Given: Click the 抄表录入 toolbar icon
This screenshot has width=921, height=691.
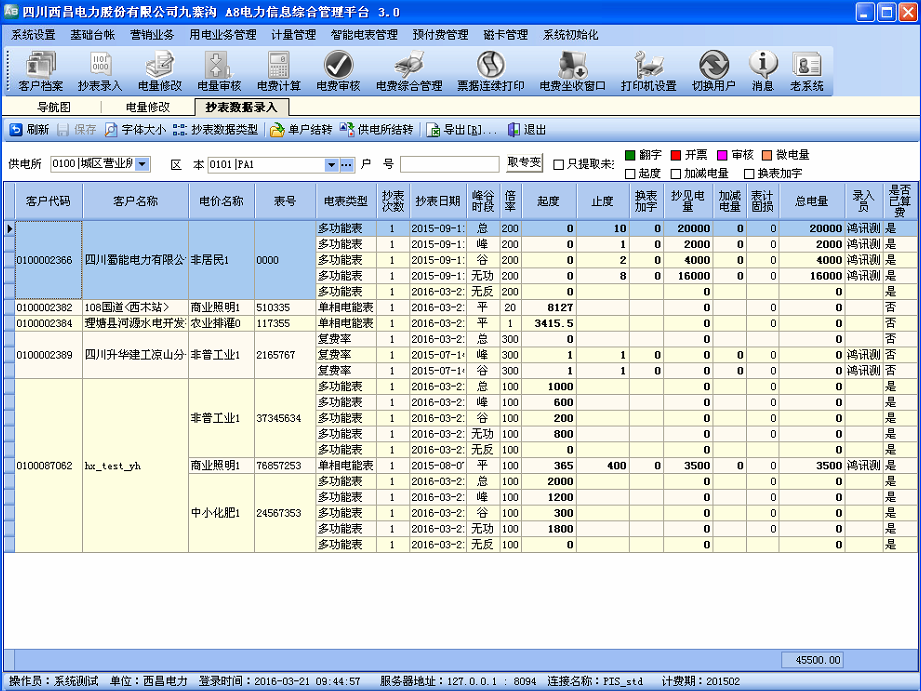Looking at the screenshot, I should 100,70.
